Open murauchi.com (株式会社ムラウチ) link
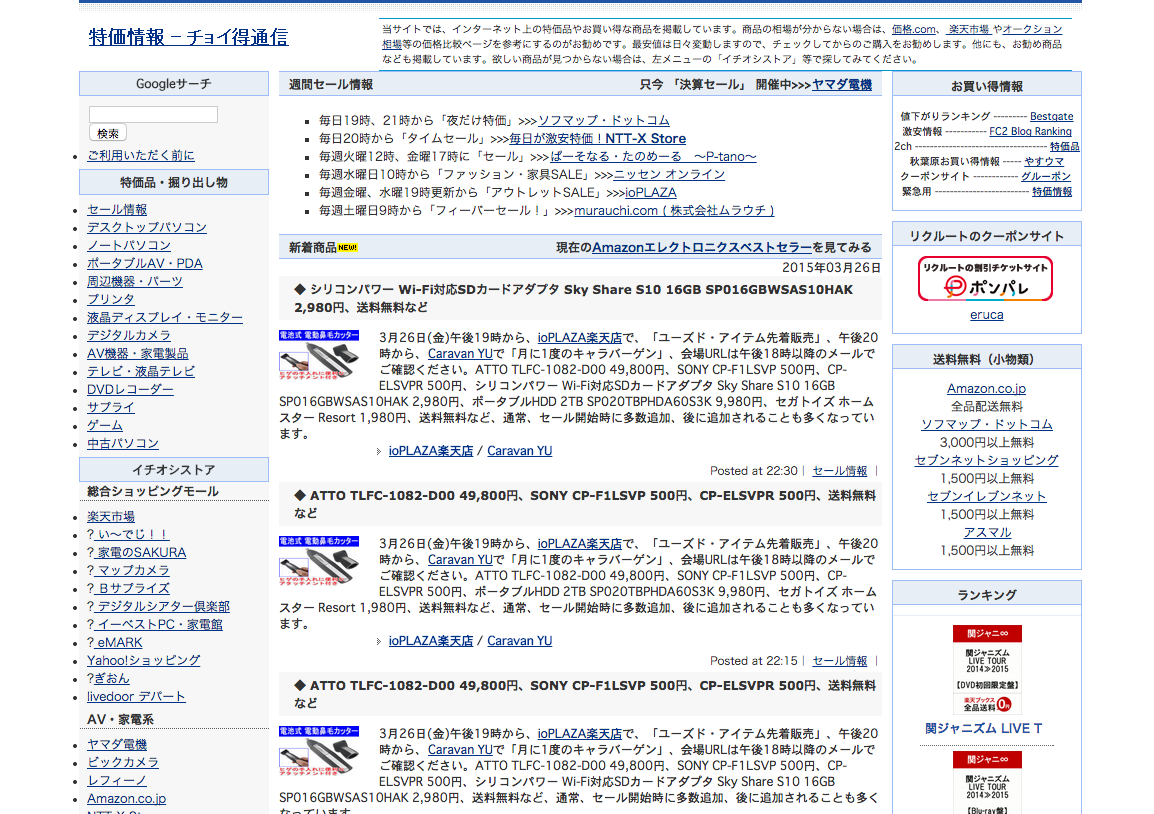The width and height of the screenshot is (1154, 814). 674,210
